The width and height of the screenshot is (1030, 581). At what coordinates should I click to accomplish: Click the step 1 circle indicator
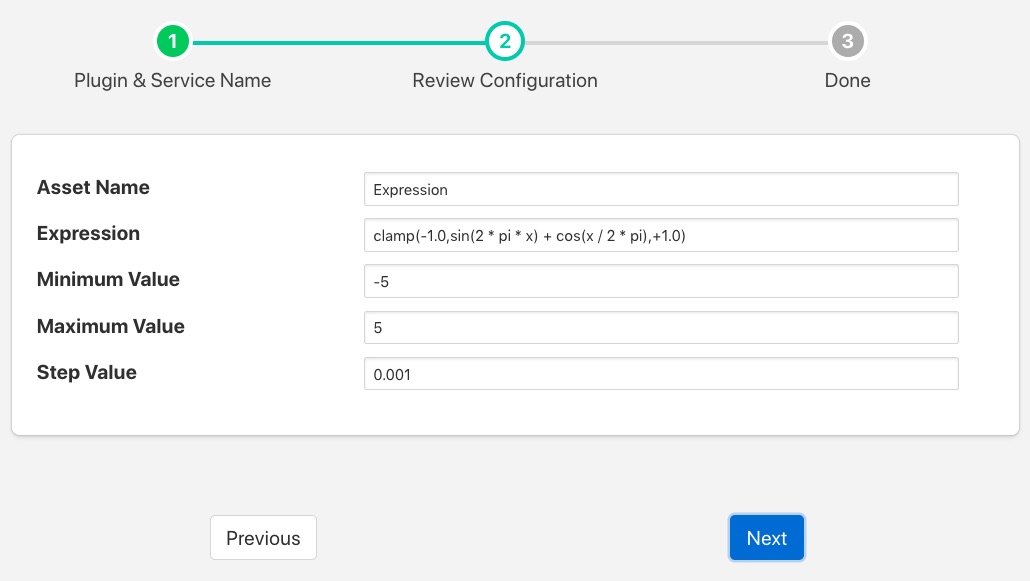173,42
